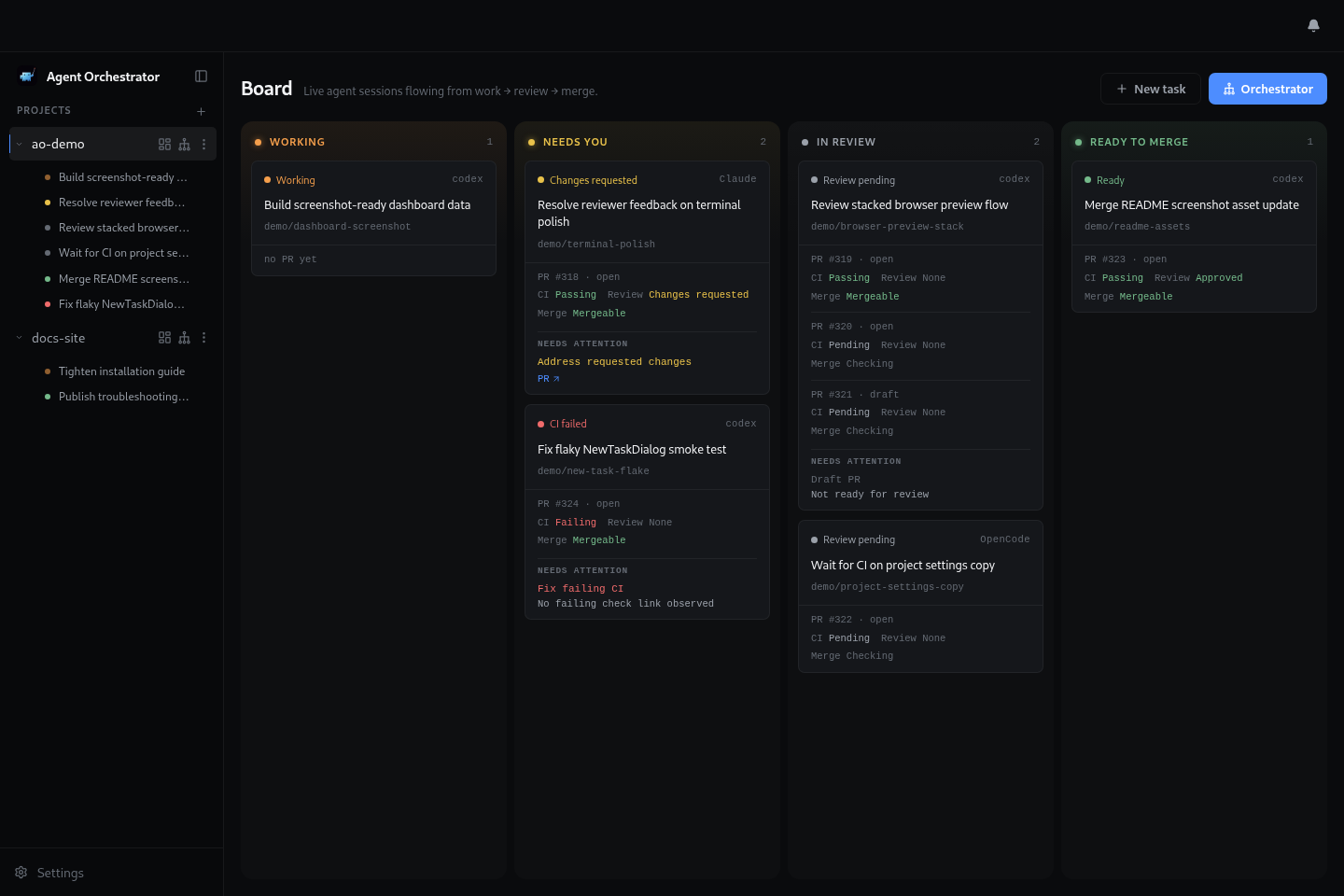Click branch demo/terminal-polish
1344x896 pixels.
[x=596, y=245]
